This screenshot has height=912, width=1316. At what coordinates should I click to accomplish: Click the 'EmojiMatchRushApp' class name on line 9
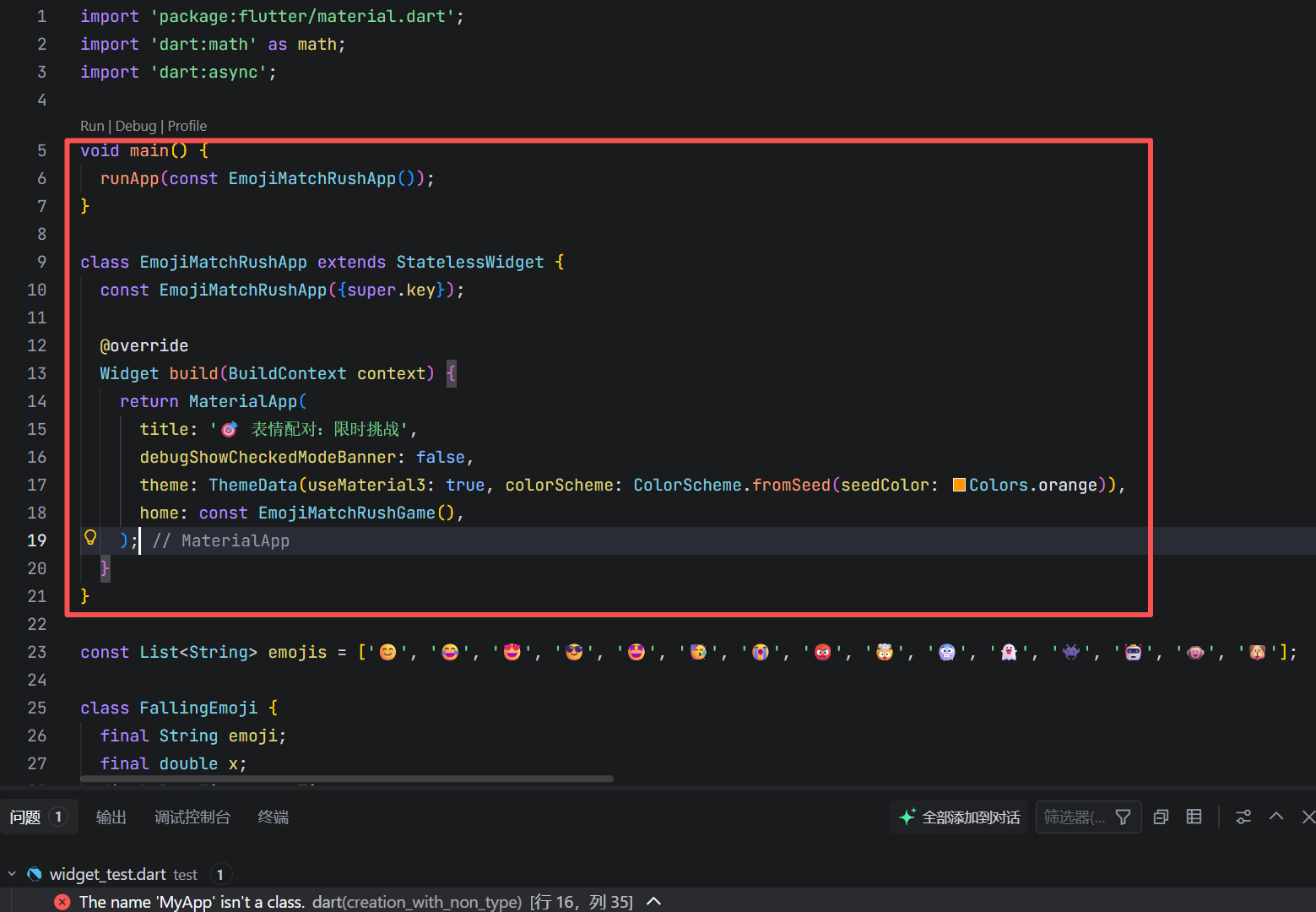pyautogui.click(x=224, y=262)
